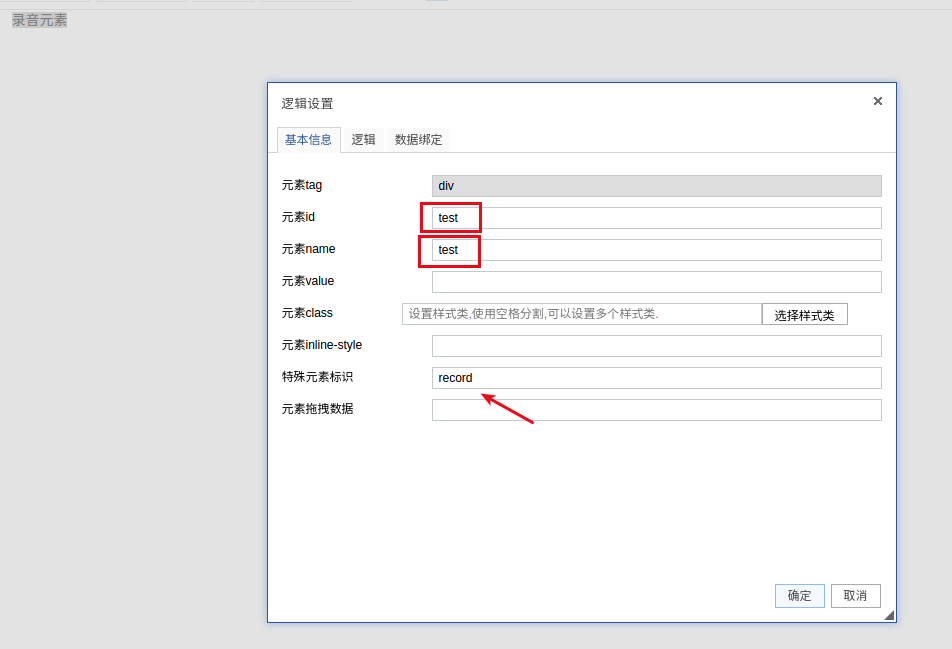Click the 元素tag field showing div

656,186
